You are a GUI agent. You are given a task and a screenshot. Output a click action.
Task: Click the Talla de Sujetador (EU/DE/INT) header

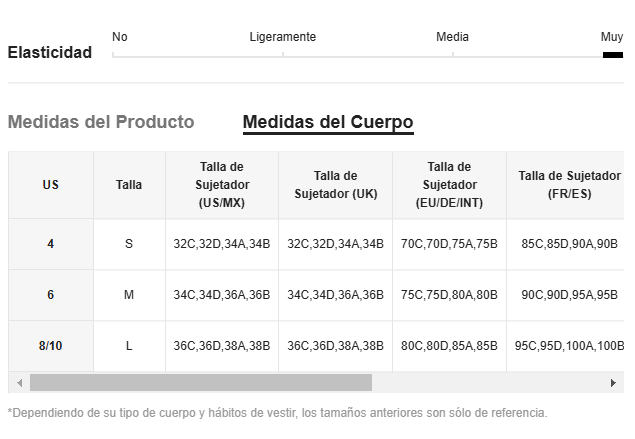click(449, 185)
